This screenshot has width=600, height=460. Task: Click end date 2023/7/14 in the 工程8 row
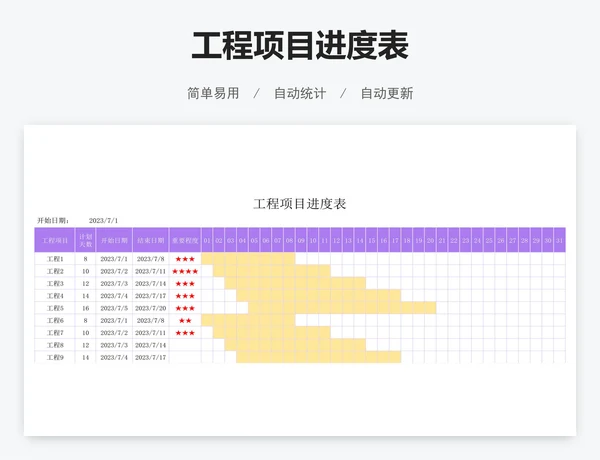150,345
